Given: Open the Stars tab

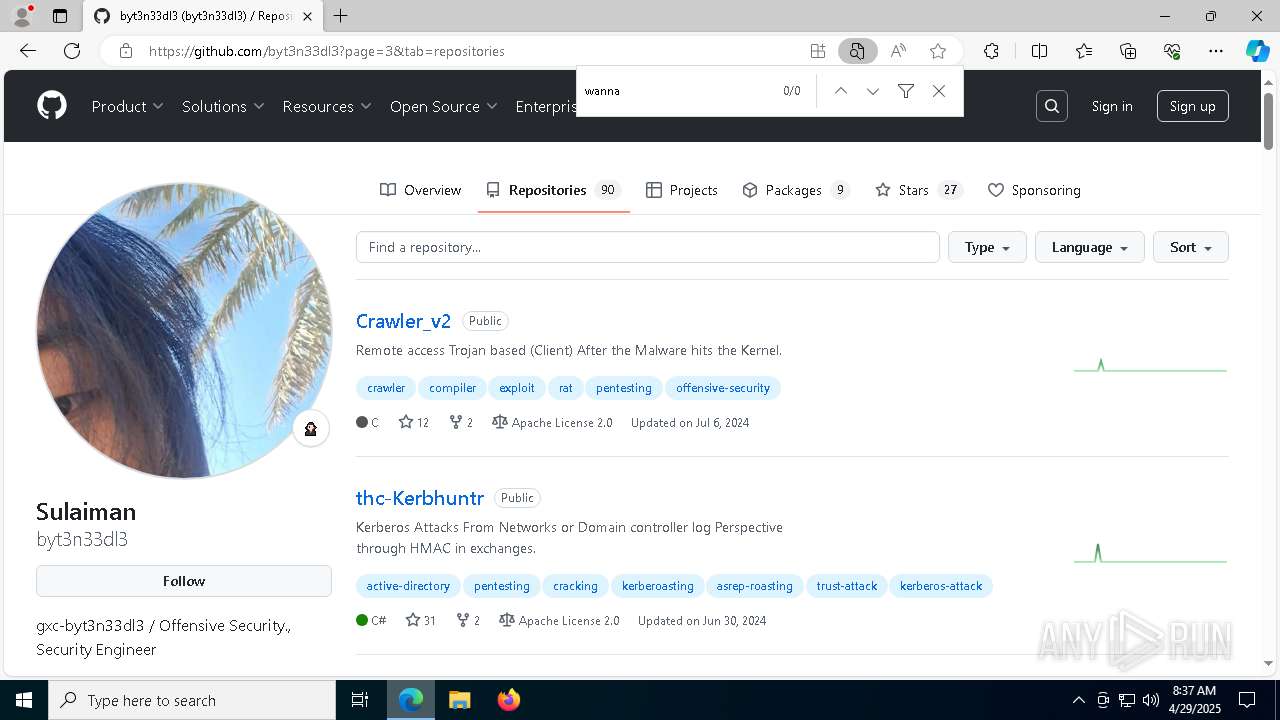Looking at the screenshot, I should click(918, 190).
